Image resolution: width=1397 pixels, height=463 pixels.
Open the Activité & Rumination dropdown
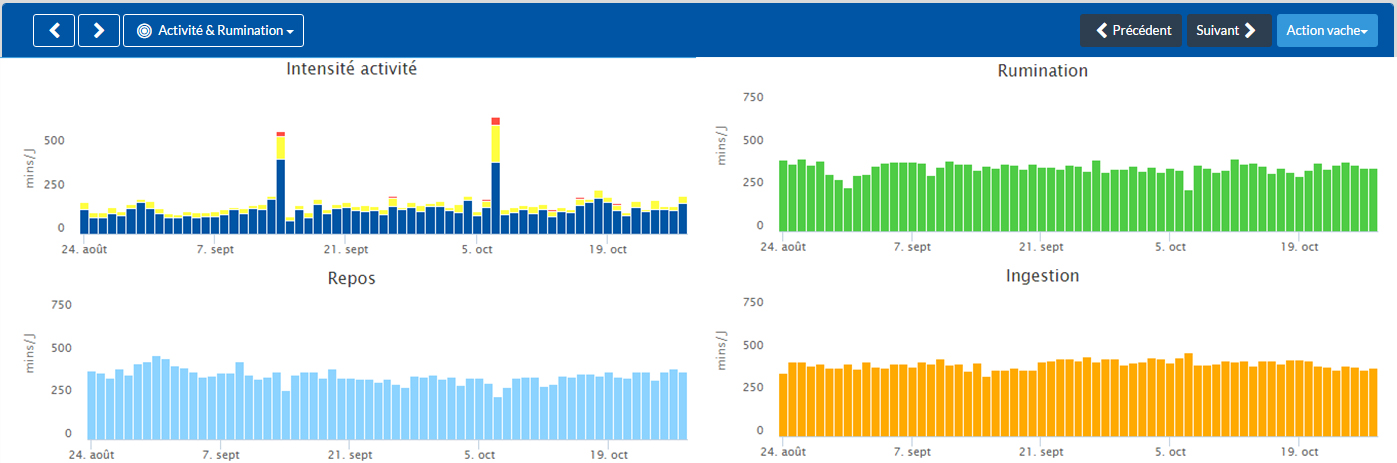pos(213,30)
